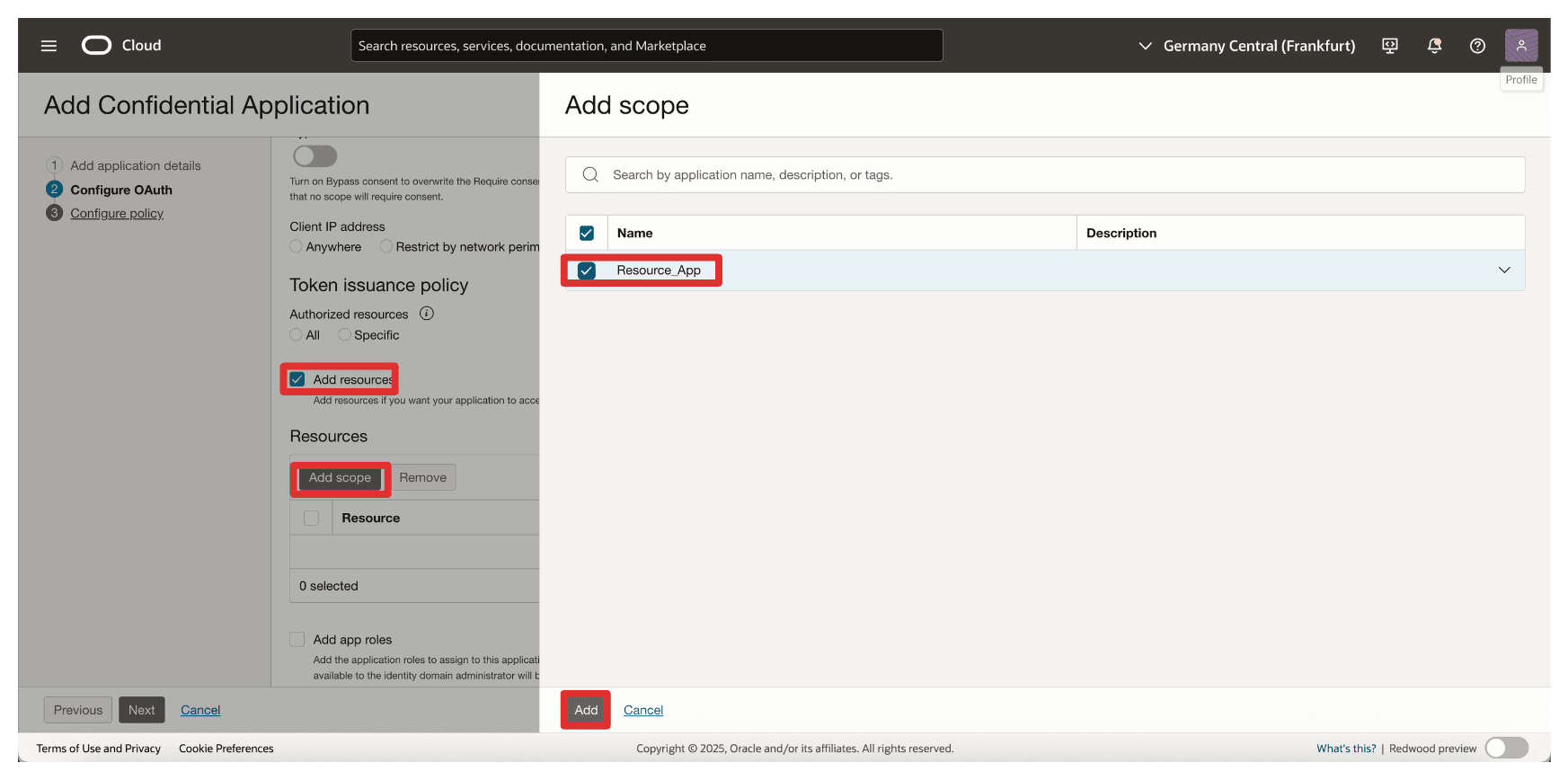The image size is (1568, 780).
Task: Toggle the Add resources checkbox
Action: (x=297, y=379)
